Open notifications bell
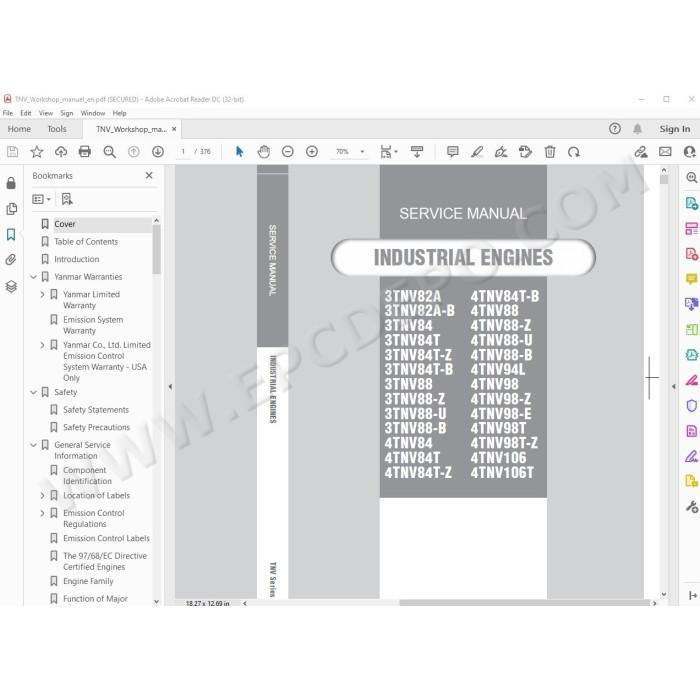Viewport: 700px width, 700px height. (638, 129)
